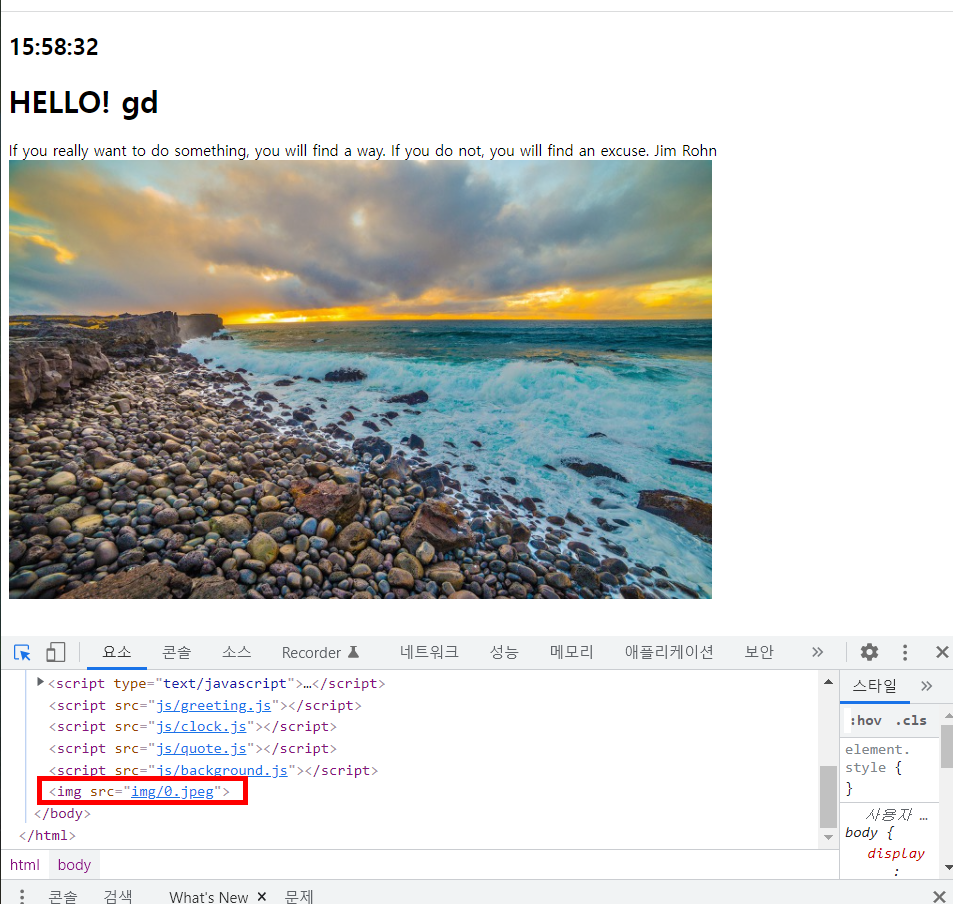Select the </body> closing tag row
This screenshot has width=953, height=904.
click(x=62, y=813)
